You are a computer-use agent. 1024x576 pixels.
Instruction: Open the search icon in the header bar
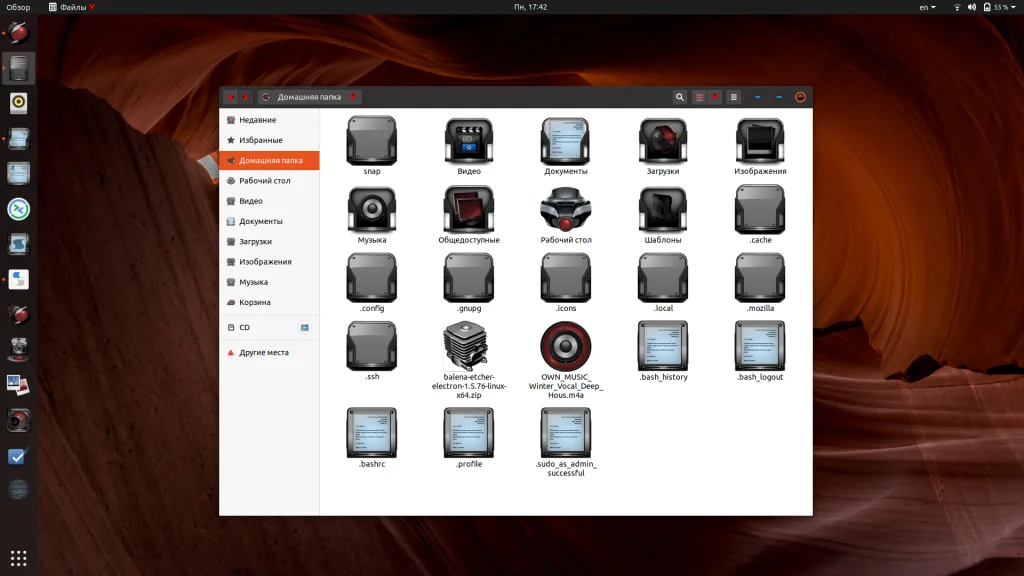680,97
